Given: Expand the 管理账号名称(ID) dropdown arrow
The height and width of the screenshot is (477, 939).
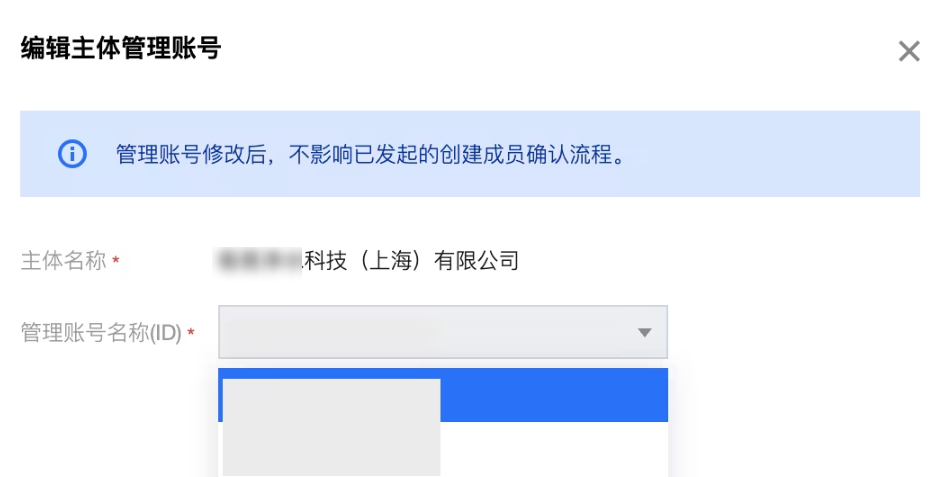Looking at the screenshot, I should coord(644,332).
